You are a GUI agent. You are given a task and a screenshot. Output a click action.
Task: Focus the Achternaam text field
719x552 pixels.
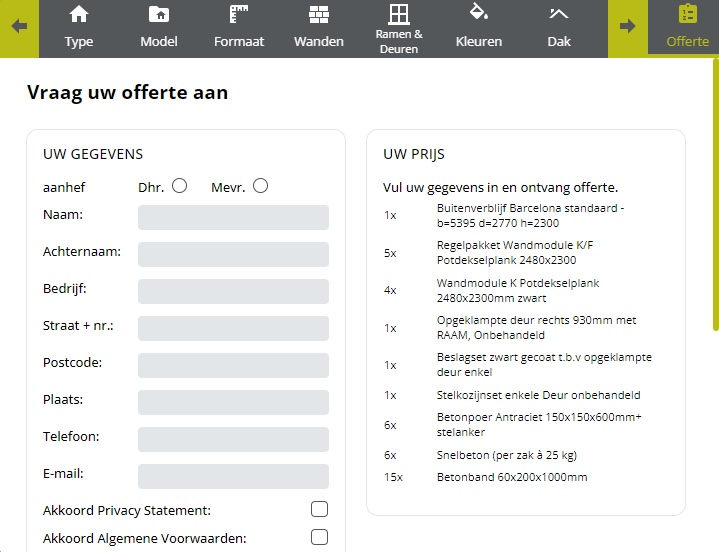[x=233, y=254]
